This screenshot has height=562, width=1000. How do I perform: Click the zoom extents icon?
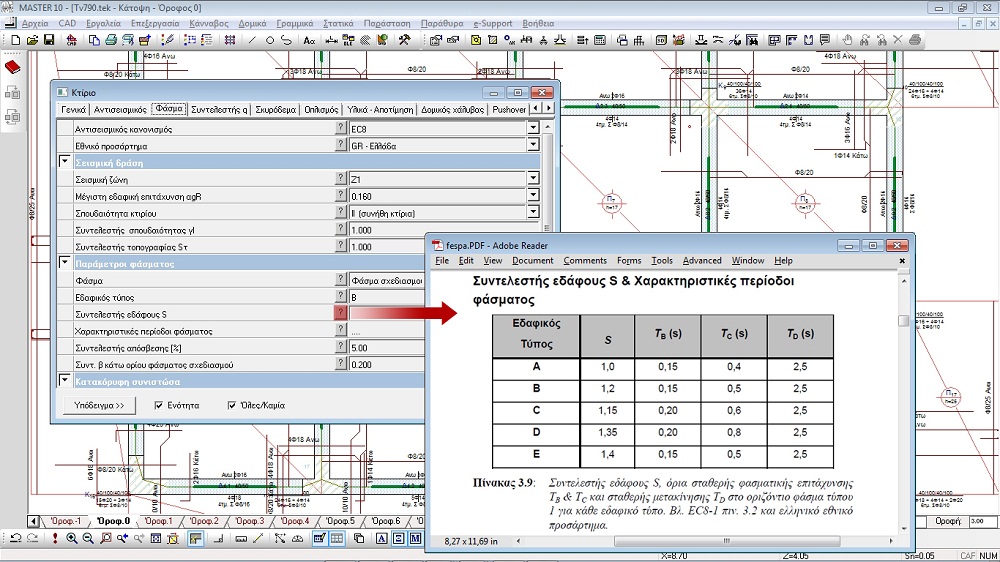tap(156, 538)
